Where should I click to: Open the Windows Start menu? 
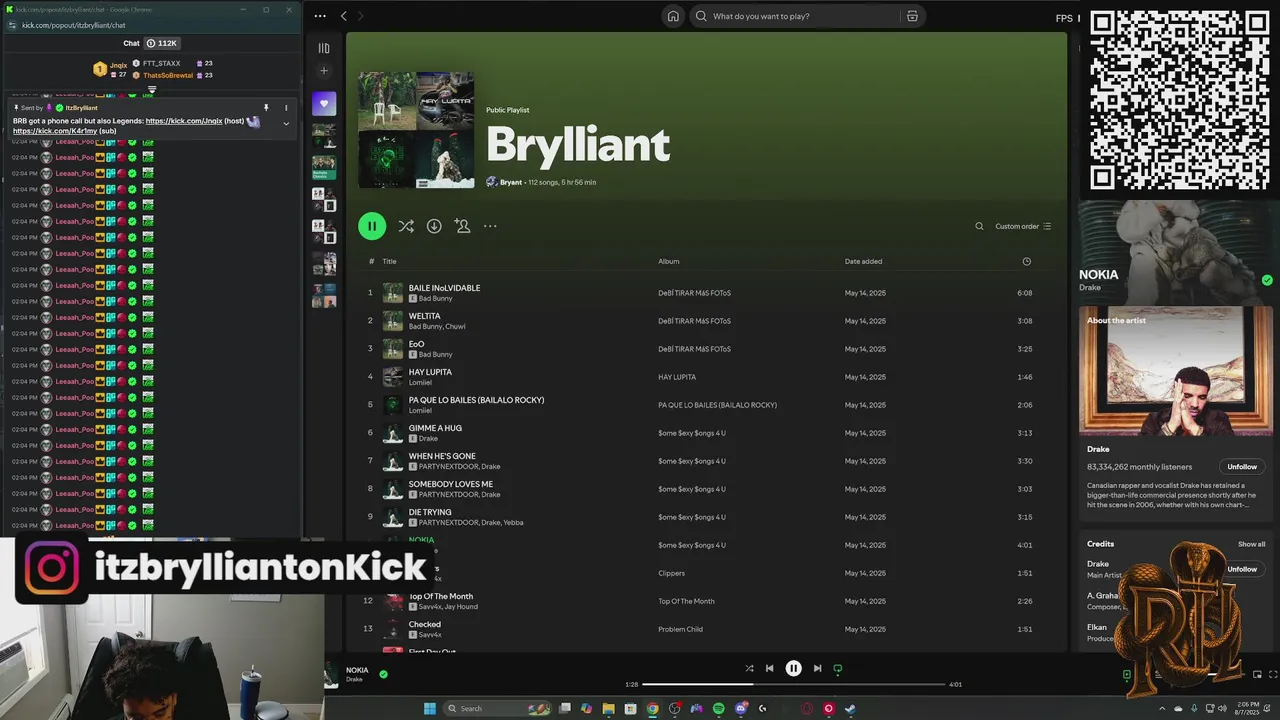430,708
